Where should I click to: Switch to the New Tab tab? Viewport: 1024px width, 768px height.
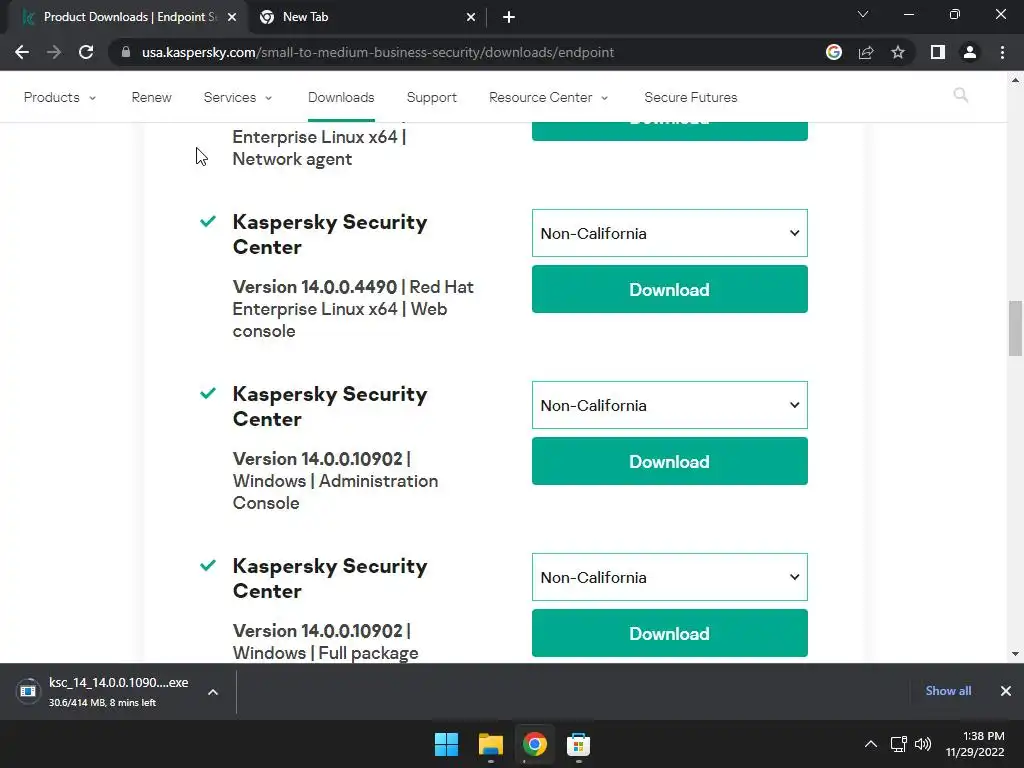tap(368, 17)
